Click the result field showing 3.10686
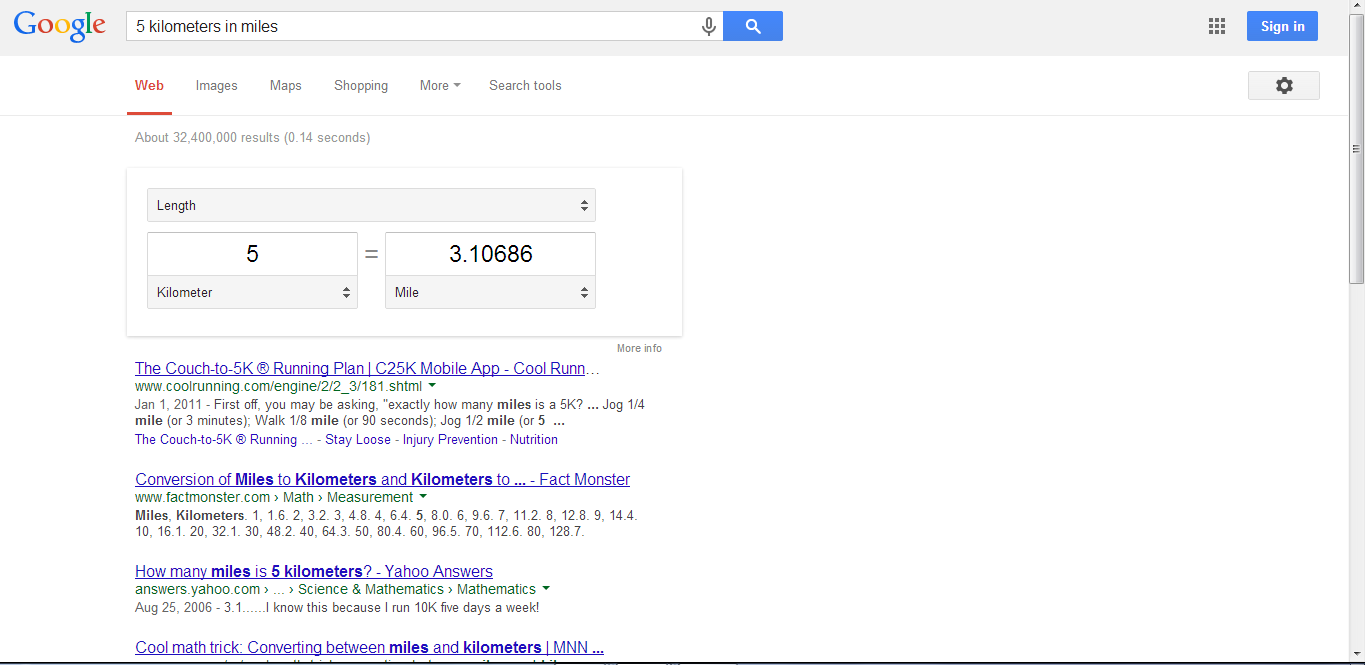This screenshot has height=665, width=1367. (490, 254)
